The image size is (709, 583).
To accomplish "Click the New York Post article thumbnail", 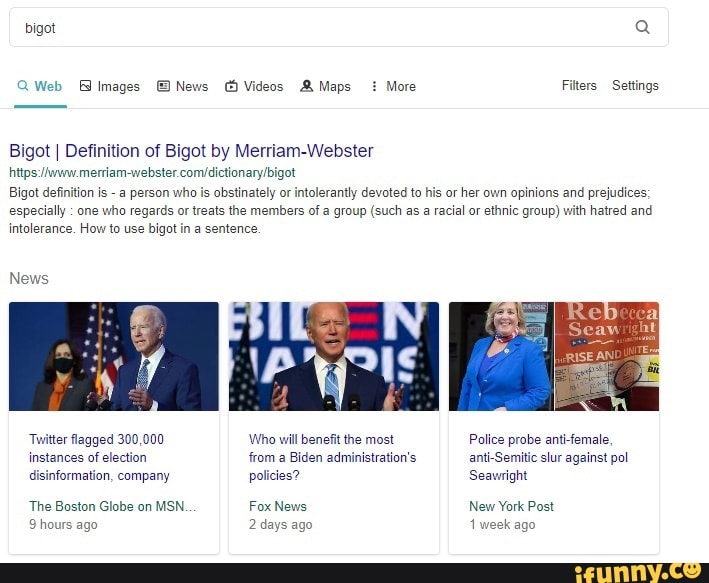I will pos(554,356).
